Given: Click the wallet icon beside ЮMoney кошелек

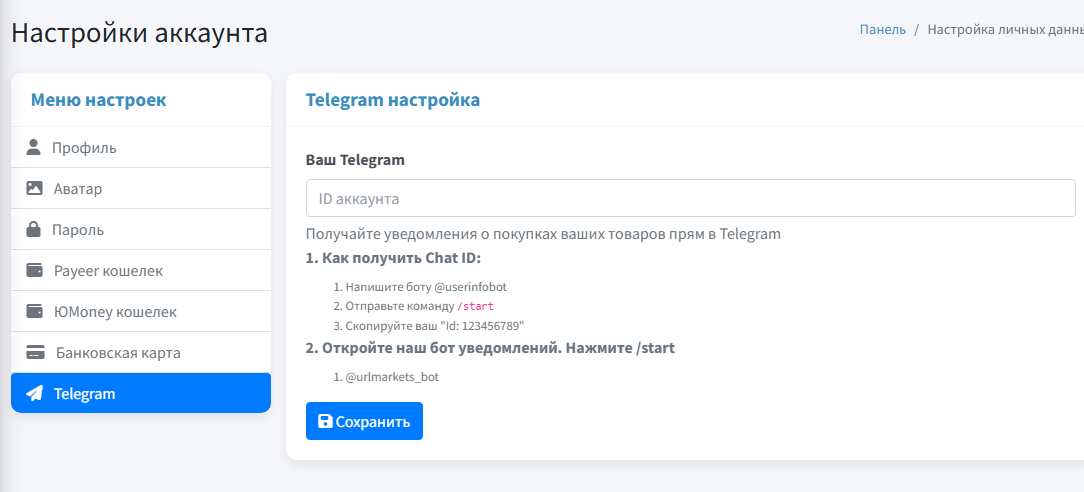Looking at the screenshot, I should pos(34,311).
